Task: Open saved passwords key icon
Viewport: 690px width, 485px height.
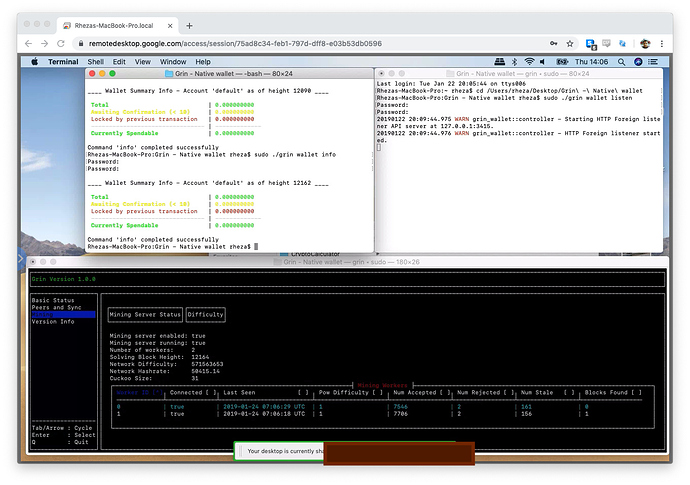Action: pyautogui.click(x=554, y=44)
